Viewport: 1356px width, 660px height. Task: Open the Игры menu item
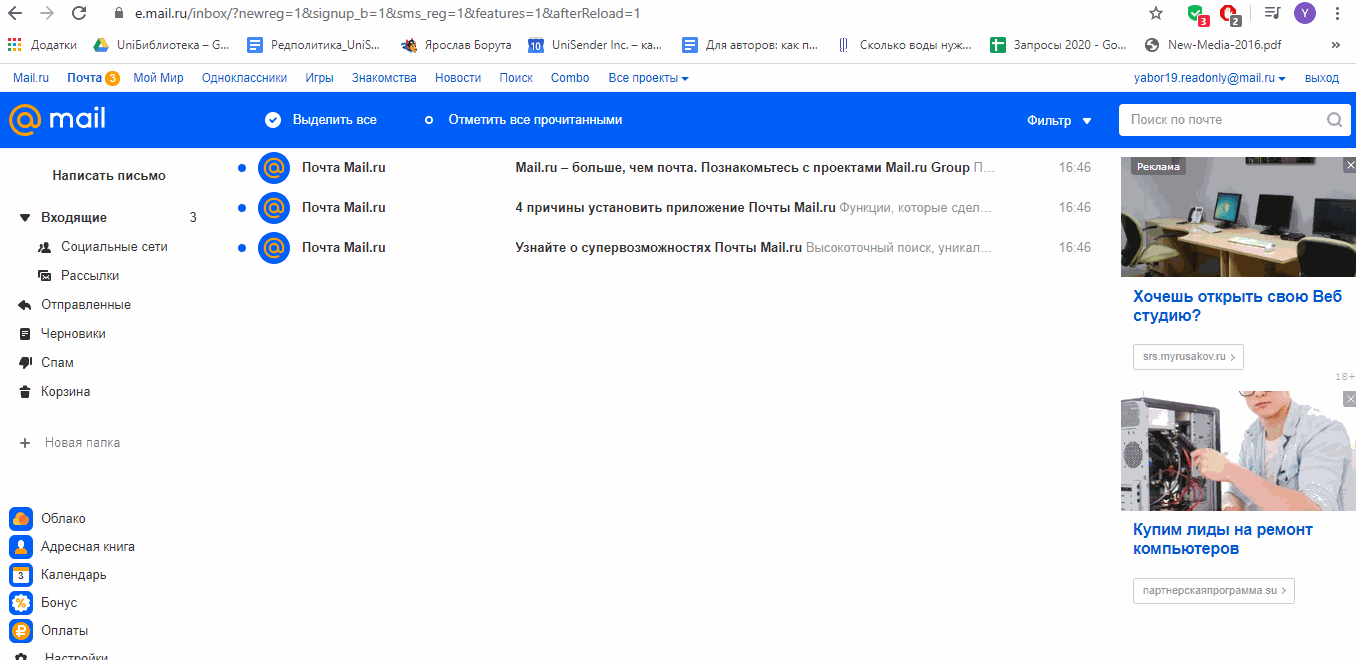coord(320,78)
